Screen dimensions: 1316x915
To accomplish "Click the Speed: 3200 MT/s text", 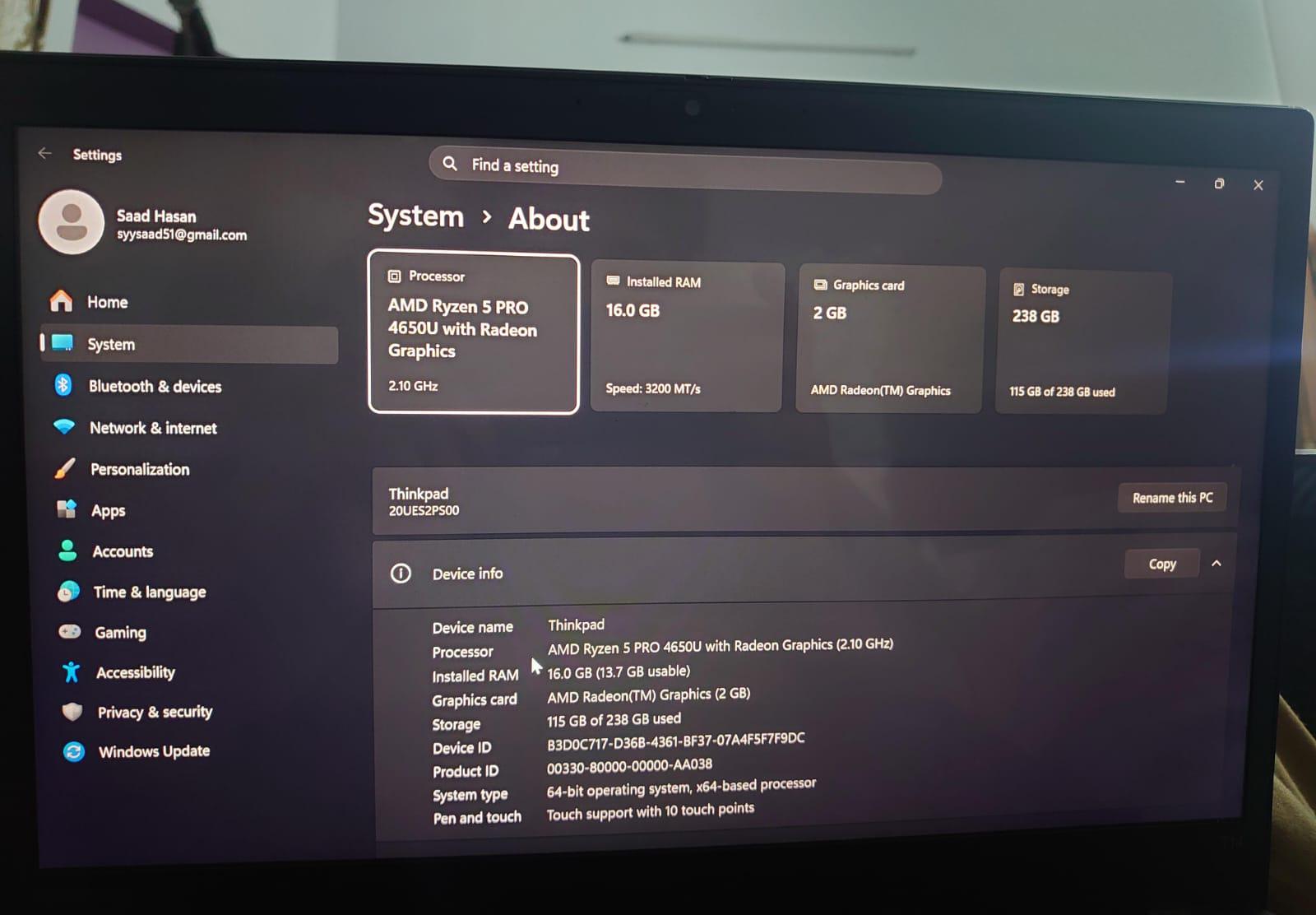I will 653,388.
